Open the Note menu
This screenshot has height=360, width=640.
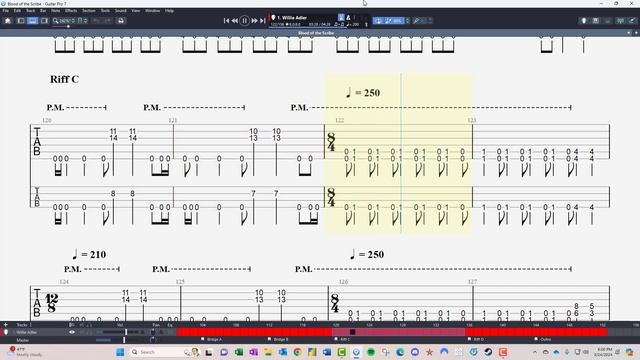56,11
